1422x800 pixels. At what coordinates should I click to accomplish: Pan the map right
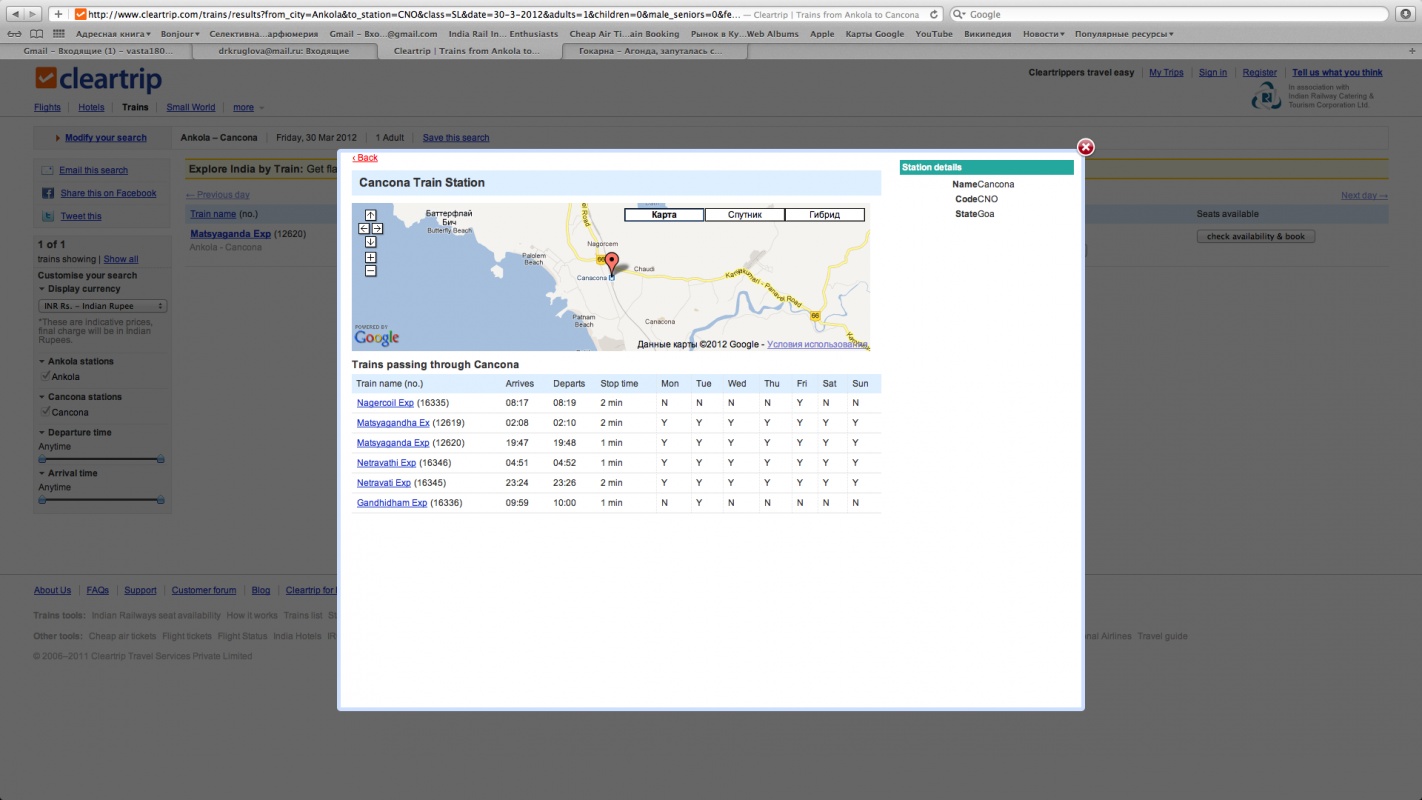(377, 229)
